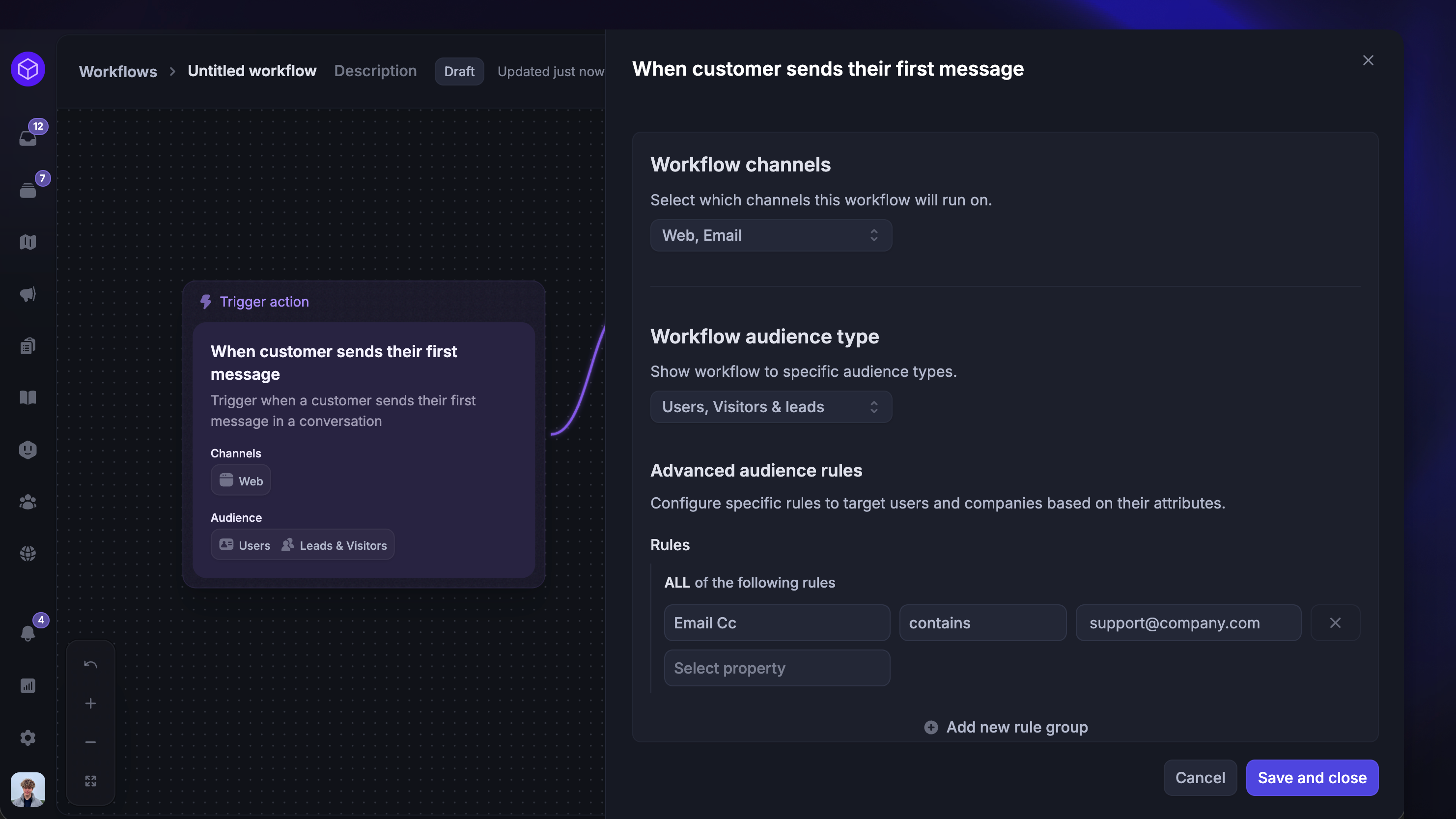Open the megaphone outbound icon in sidebar

(28, 294)
